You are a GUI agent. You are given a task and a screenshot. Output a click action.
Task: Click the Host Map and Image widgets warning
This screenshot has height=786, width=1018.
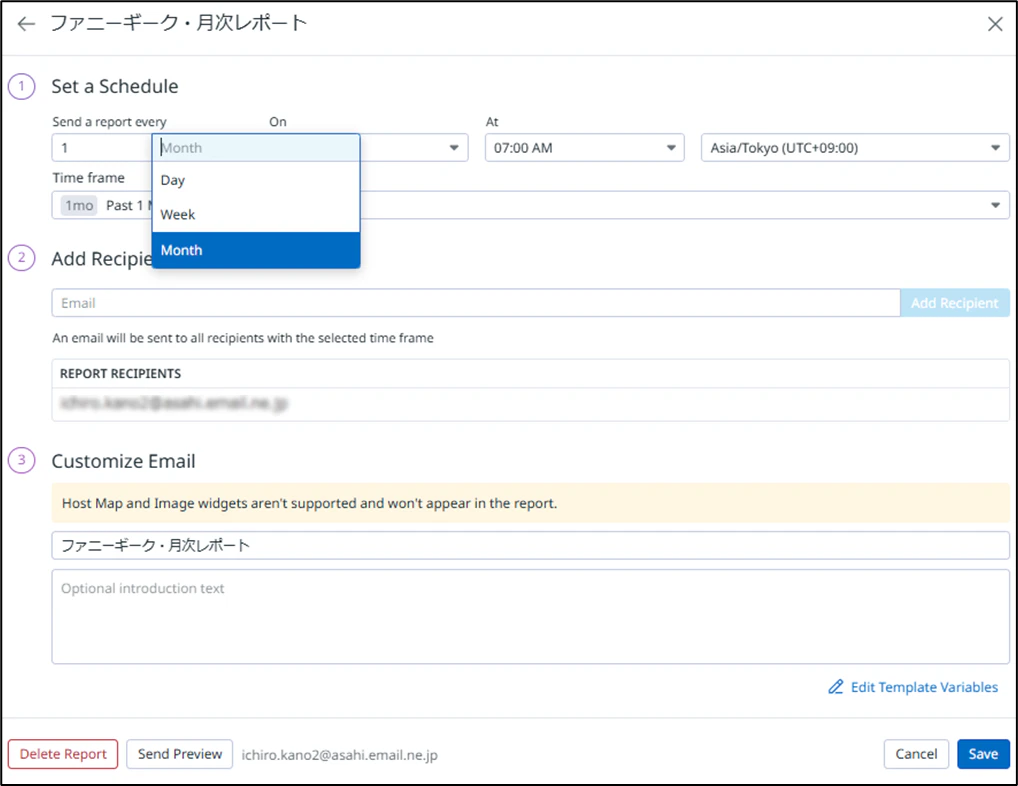[530, 503]
